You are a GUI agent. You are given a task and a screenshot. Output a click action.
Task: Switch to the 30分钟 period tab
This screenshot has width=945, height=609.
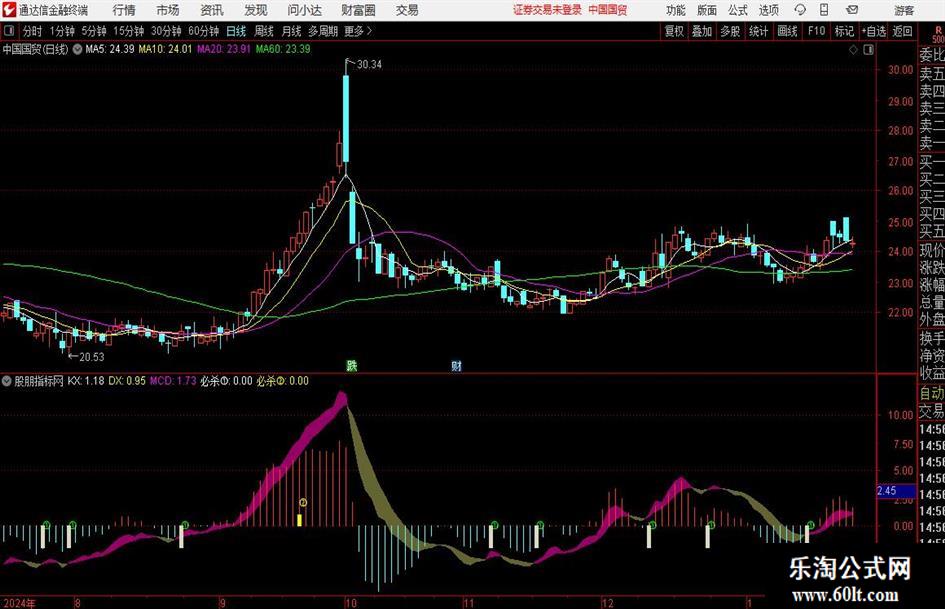click(166, 31)
